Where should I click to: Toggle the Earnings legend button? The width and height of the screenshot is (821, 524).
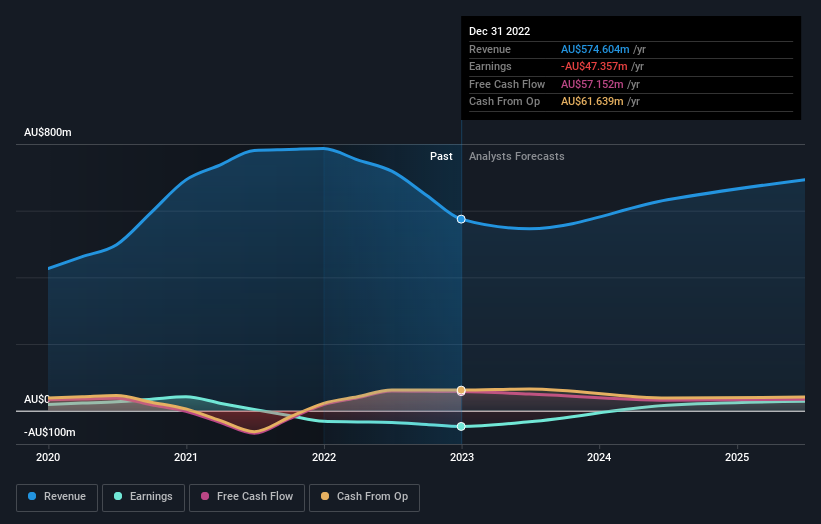(143, 497)
